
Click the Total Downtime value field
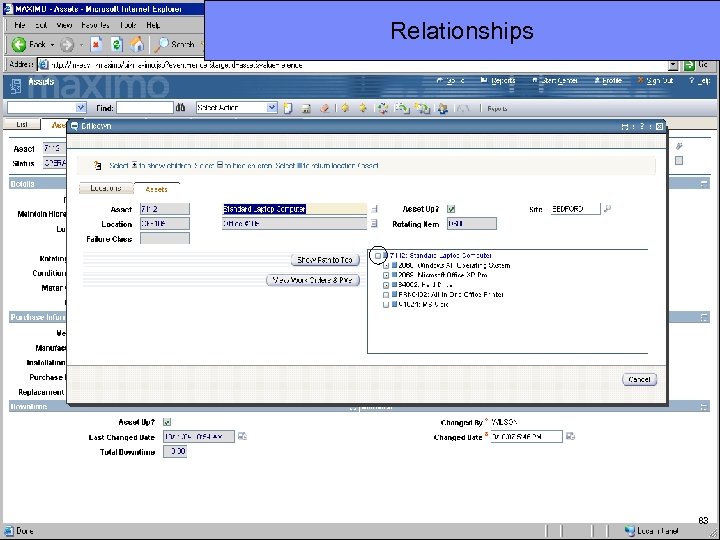click(x=175, y=452)
